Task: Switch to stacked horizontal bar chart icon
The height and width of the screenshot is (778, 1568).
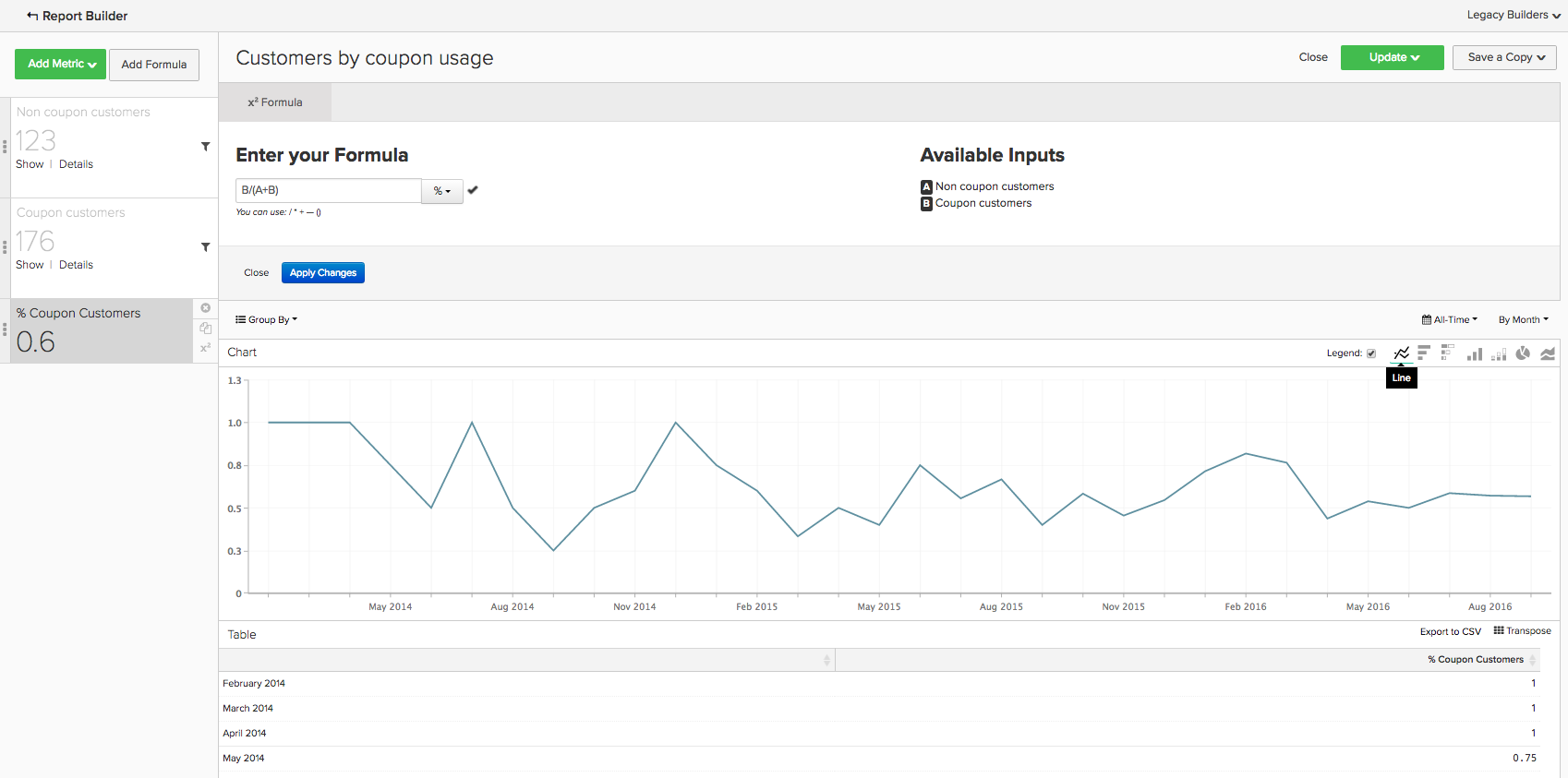Action: point(1448,353)
